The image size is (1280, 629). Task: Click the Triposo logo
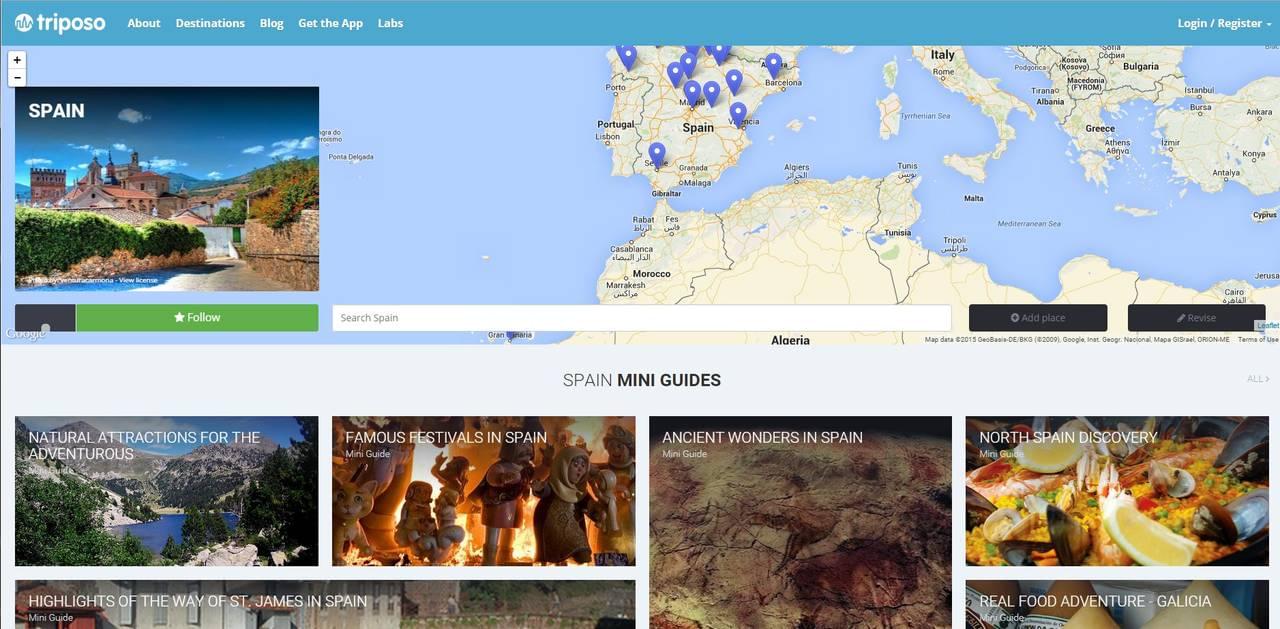[x=60, y=23]
